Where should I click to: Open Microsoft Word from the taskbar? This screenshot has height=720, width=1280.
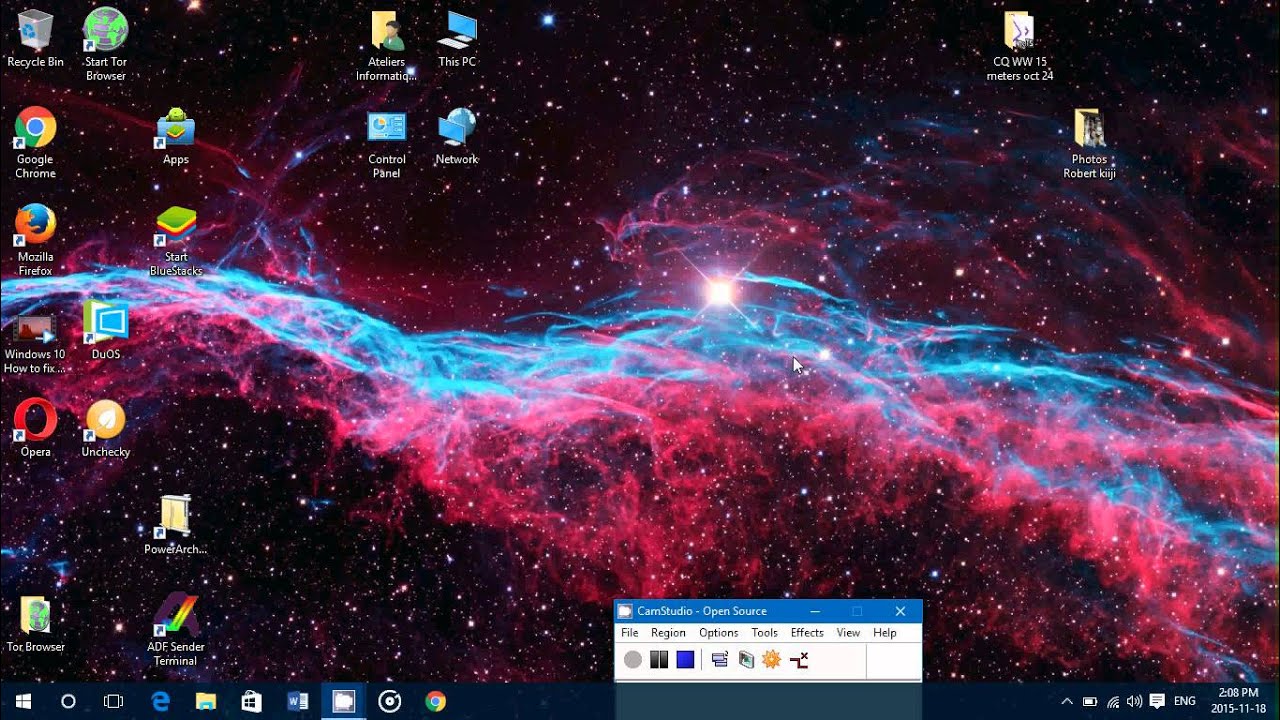tap(297, 701)
